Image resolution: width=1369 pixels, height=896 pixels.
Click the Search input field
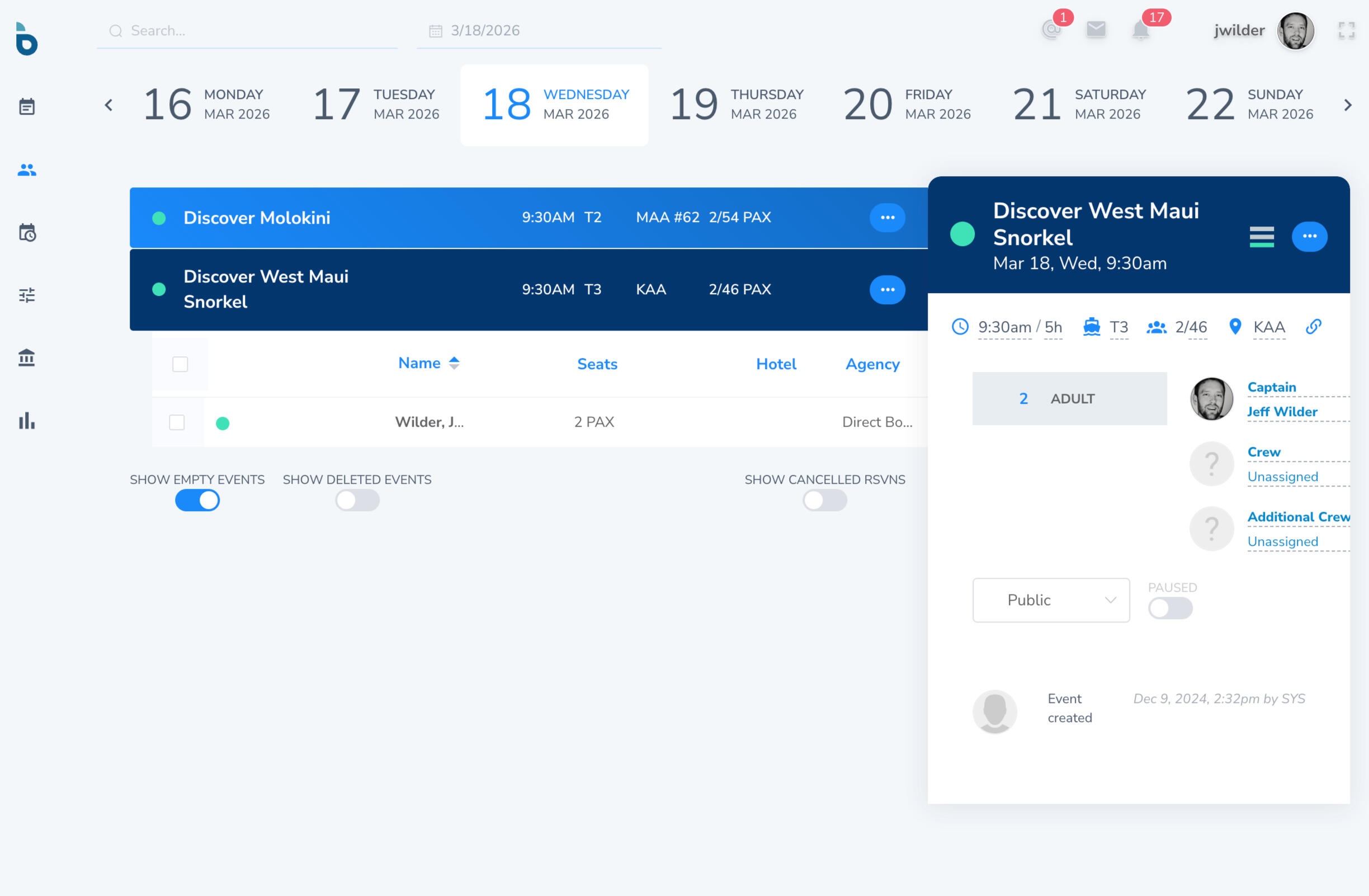(247, 30)
